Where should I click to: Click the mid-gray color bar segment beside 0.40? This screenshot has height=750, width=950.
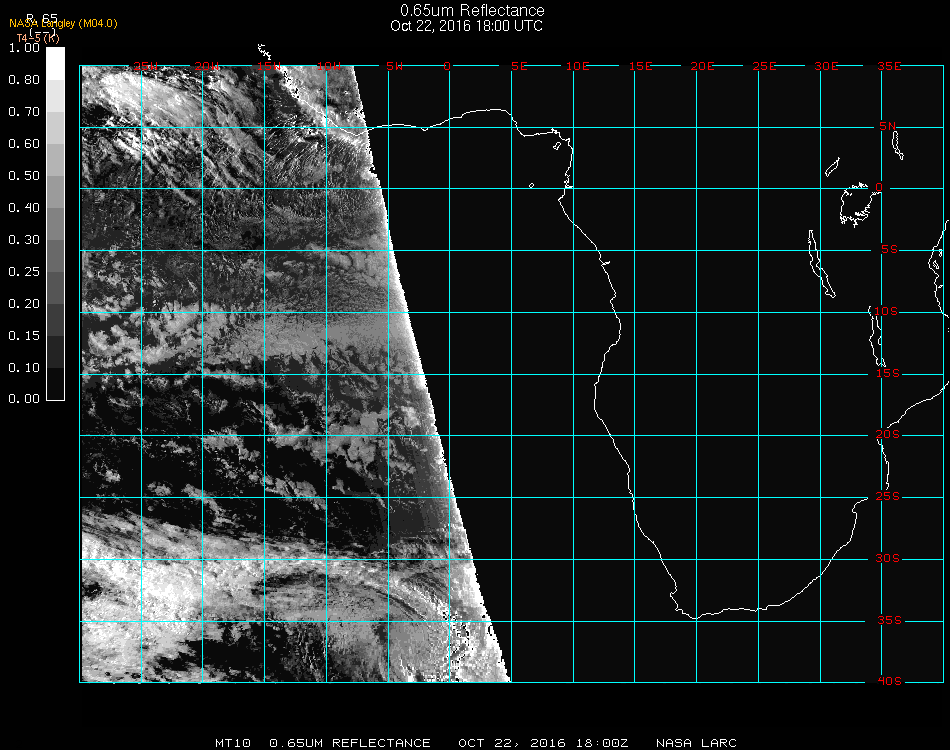[55, 224]
